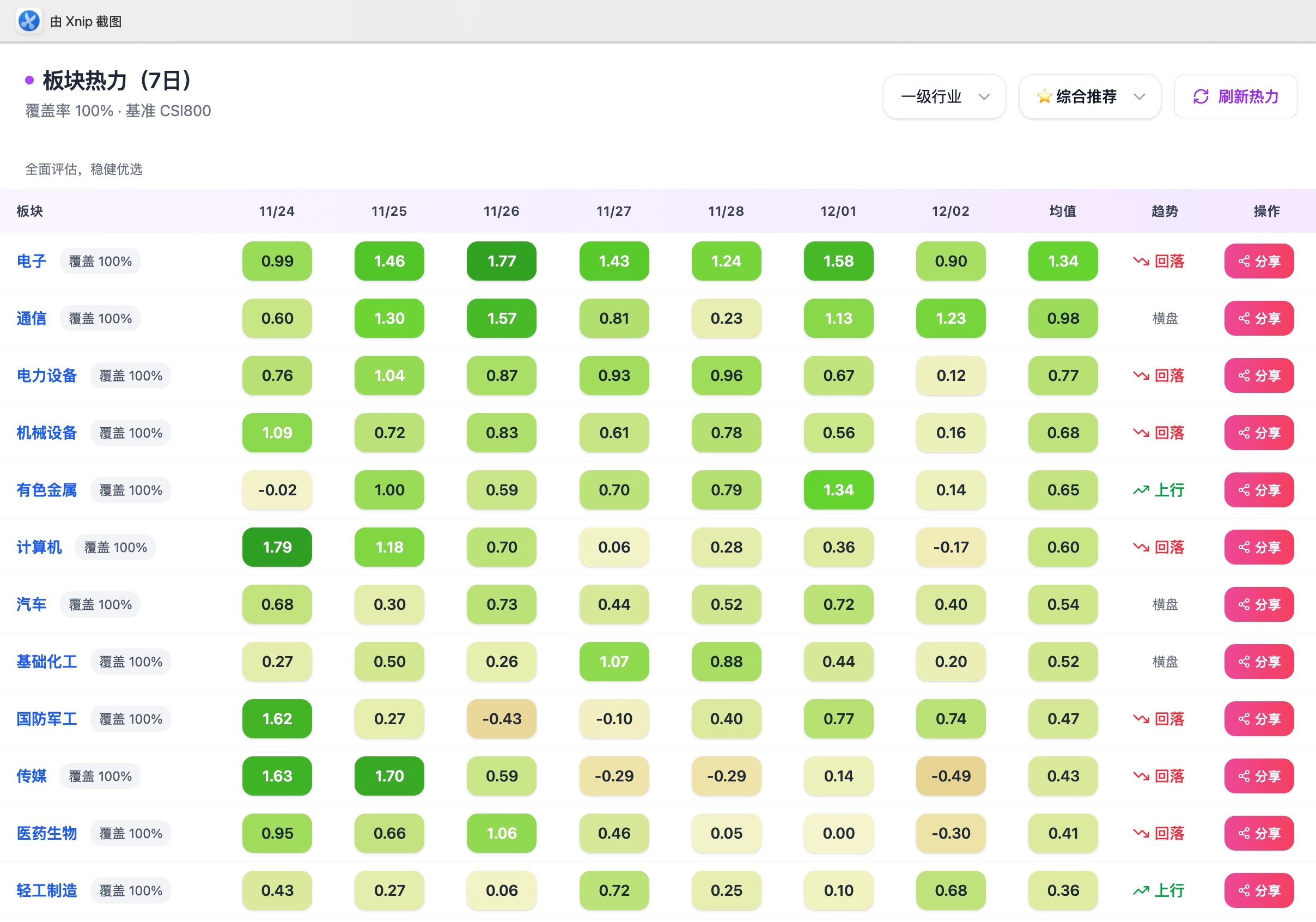
Task: Click the 刷新热力 button
Action: (x=1235, y=96)
